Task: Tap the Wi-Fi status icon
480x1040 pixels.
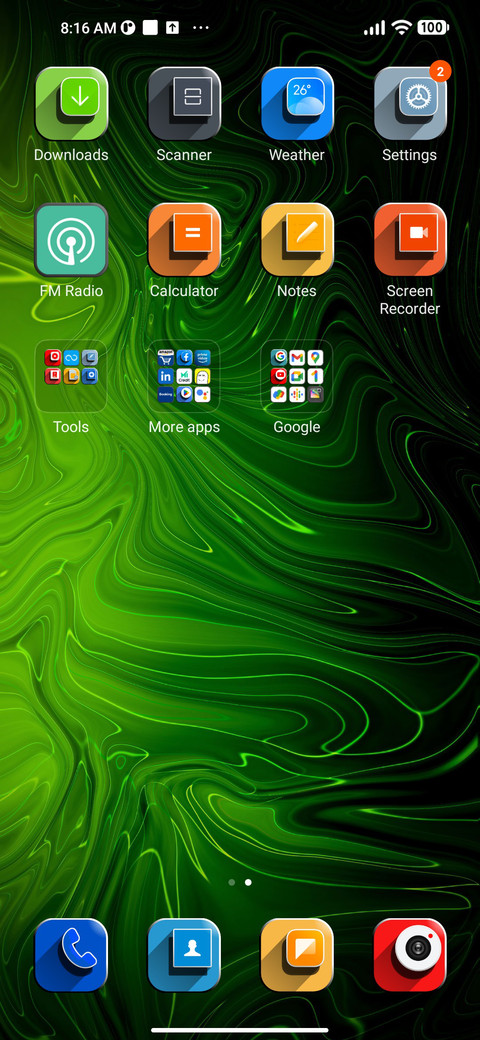Action: (x=401, y=27)
